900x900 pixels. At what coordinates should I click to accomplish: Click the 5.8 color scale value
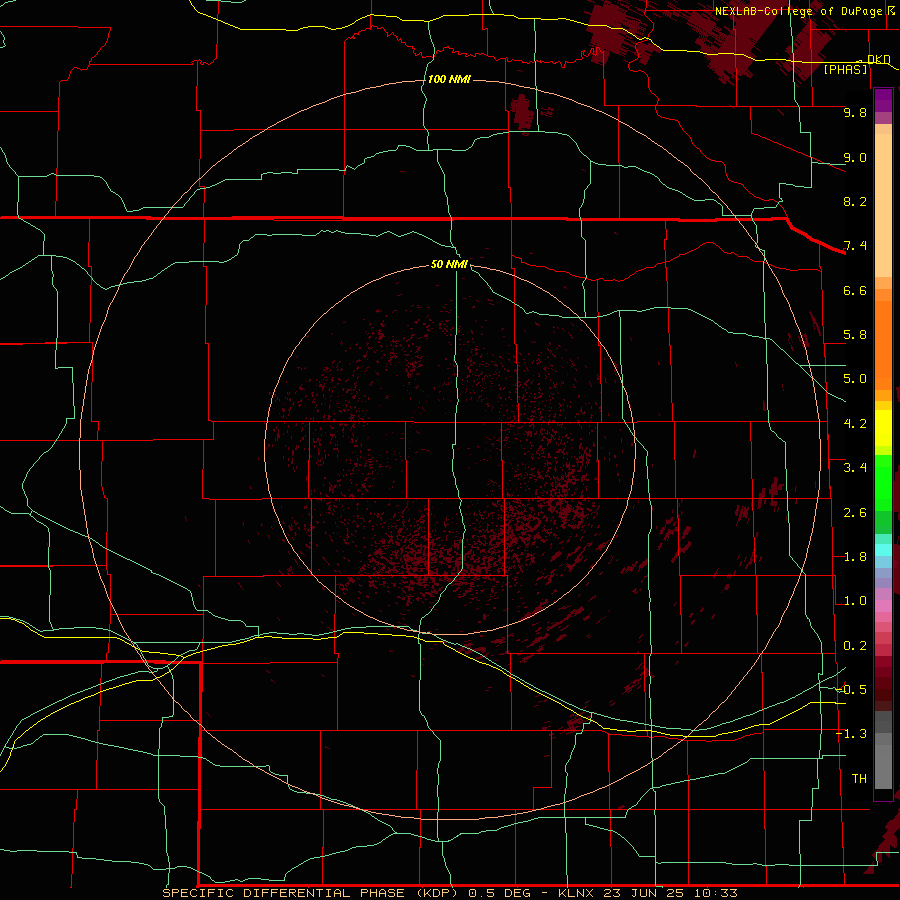[855, 335]
